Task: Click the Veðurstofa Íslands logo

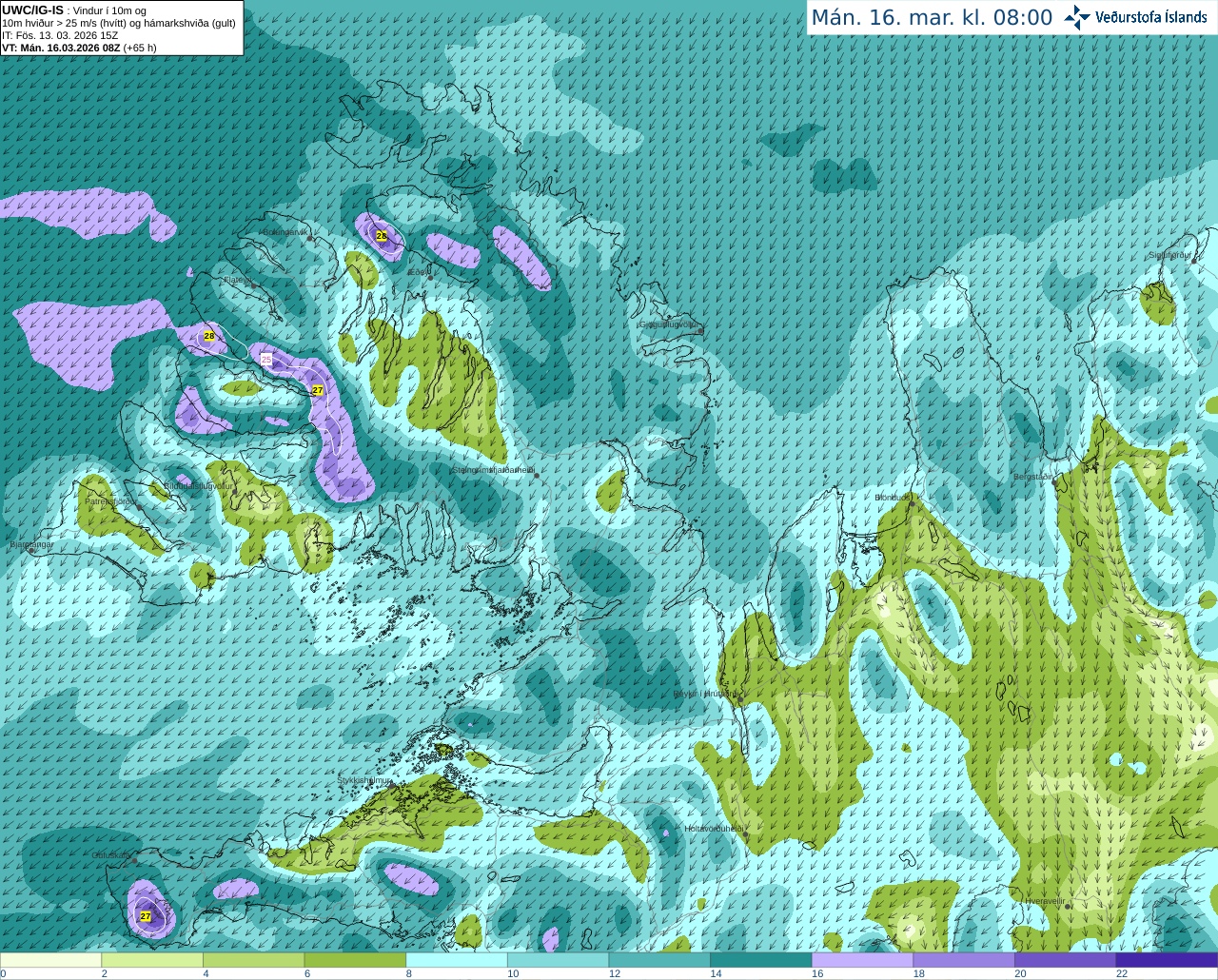Action: click(x=1135, y=17)
